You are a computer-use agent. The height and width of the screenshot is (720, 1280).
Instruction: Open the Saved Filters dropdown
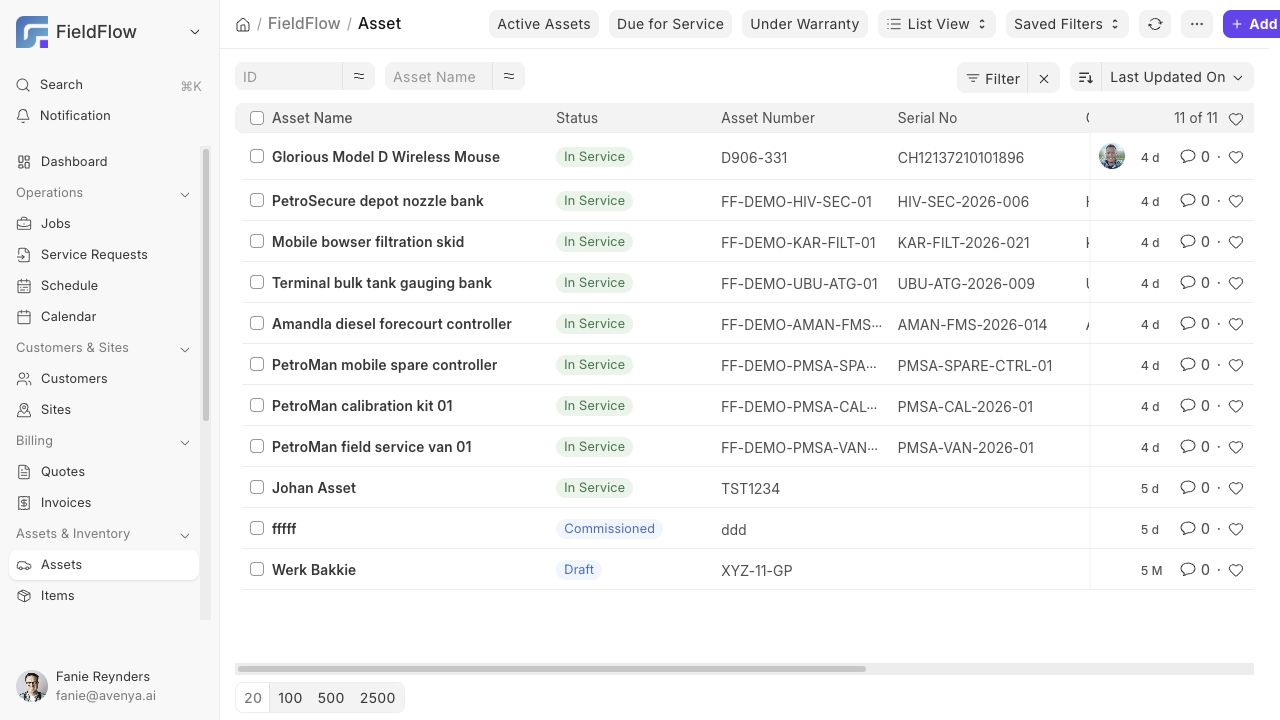(x=1067, y=24)
